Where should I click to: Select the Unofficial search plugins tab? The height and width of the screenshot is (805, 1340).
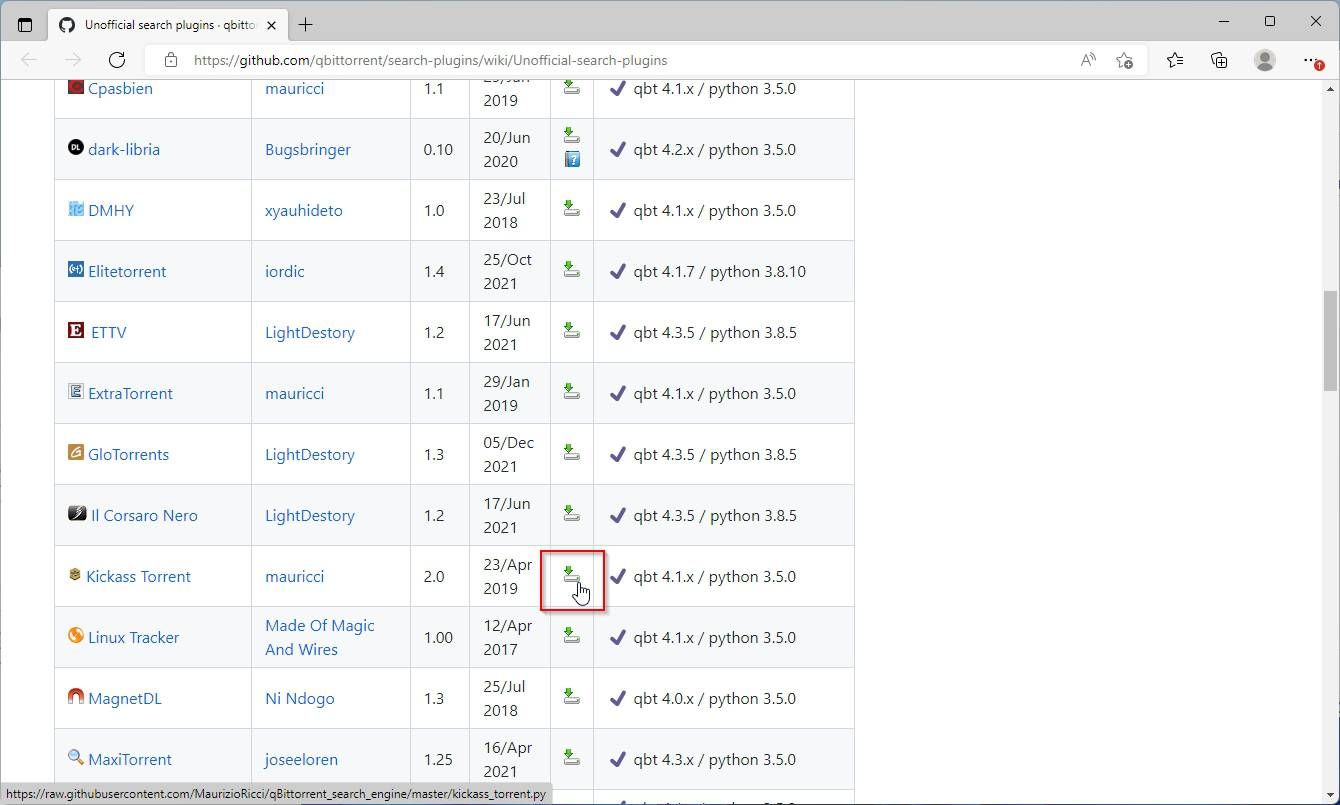[x=165, y=22]
